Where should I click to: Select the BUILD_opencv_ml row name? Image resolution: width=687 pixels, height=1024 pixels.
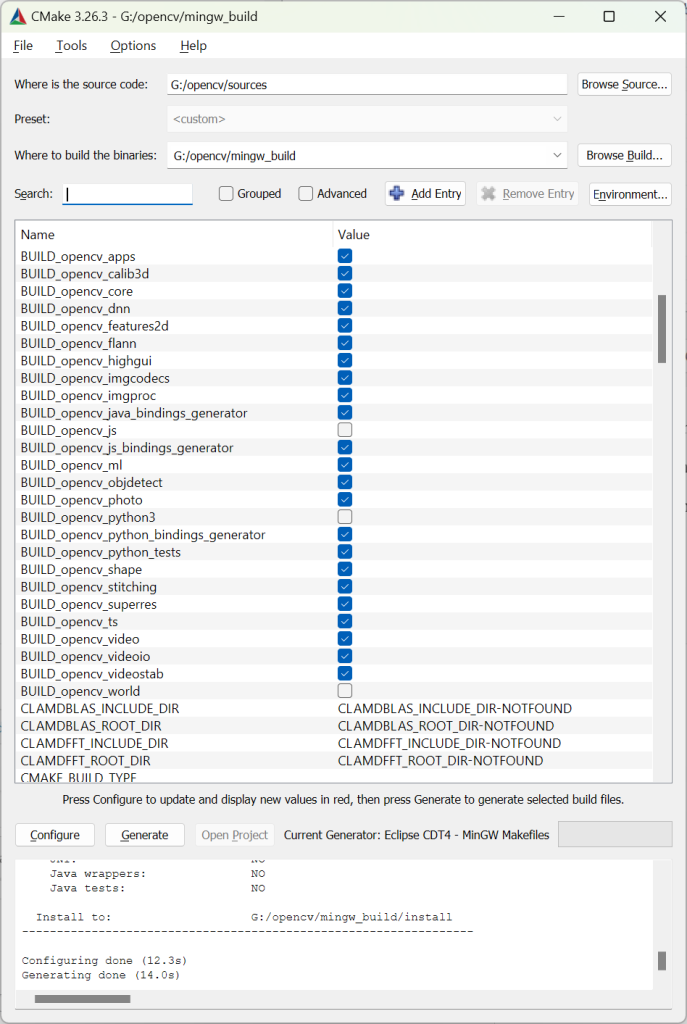(71, 465)
